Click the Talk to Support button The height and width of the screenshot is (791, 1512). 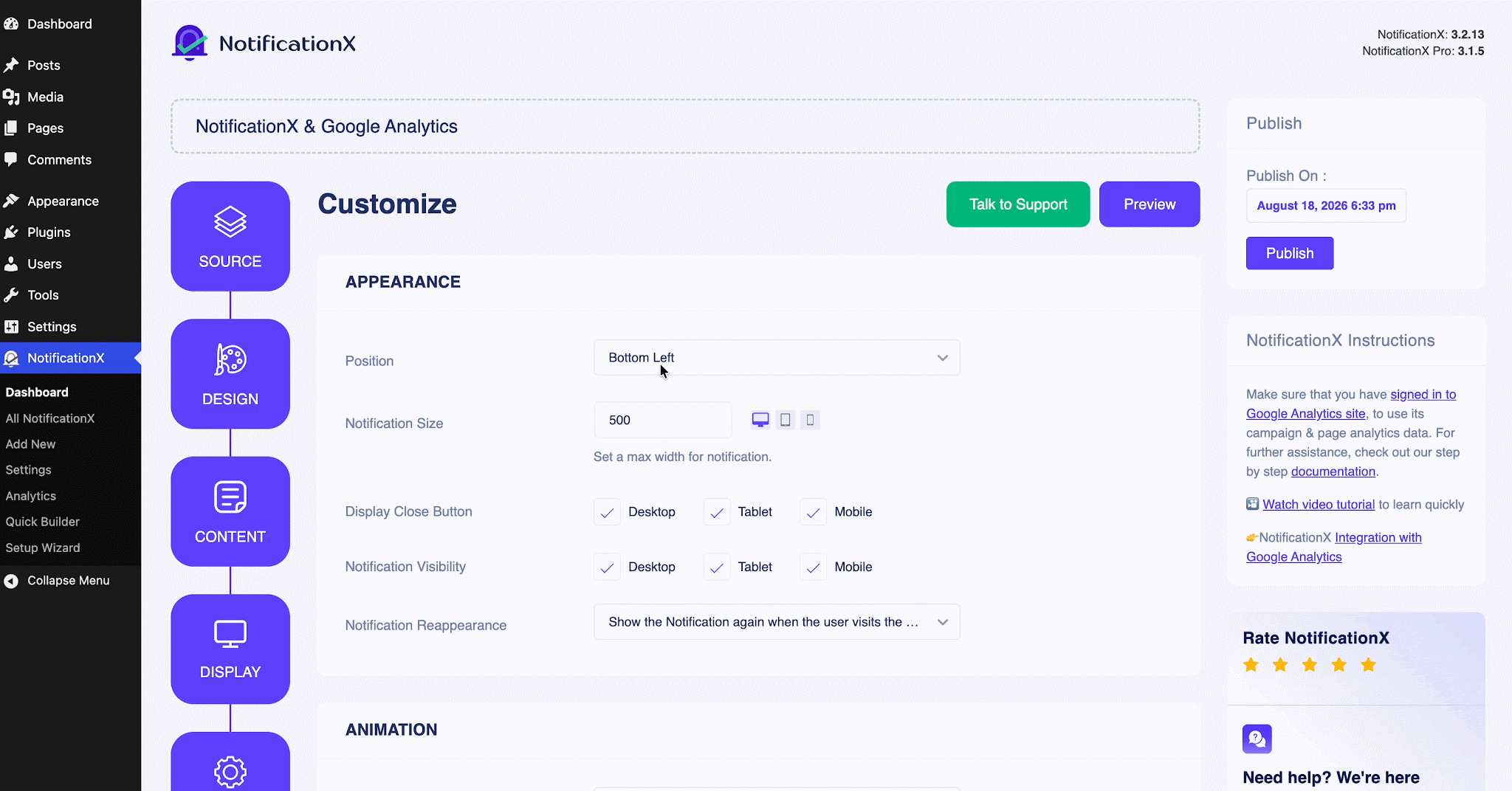pyautogui.click(x=1018, y=204)
